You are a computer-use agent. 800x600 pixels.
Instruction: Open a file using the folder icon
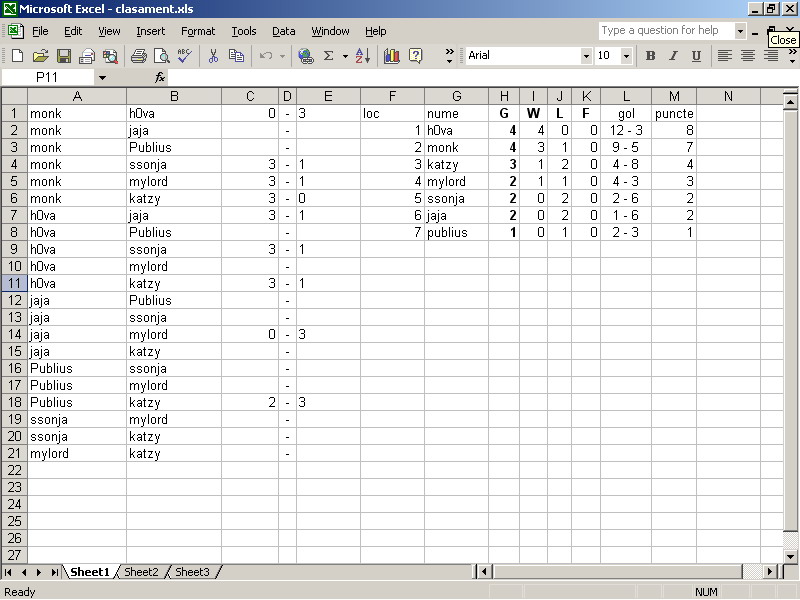coord(40,56)
